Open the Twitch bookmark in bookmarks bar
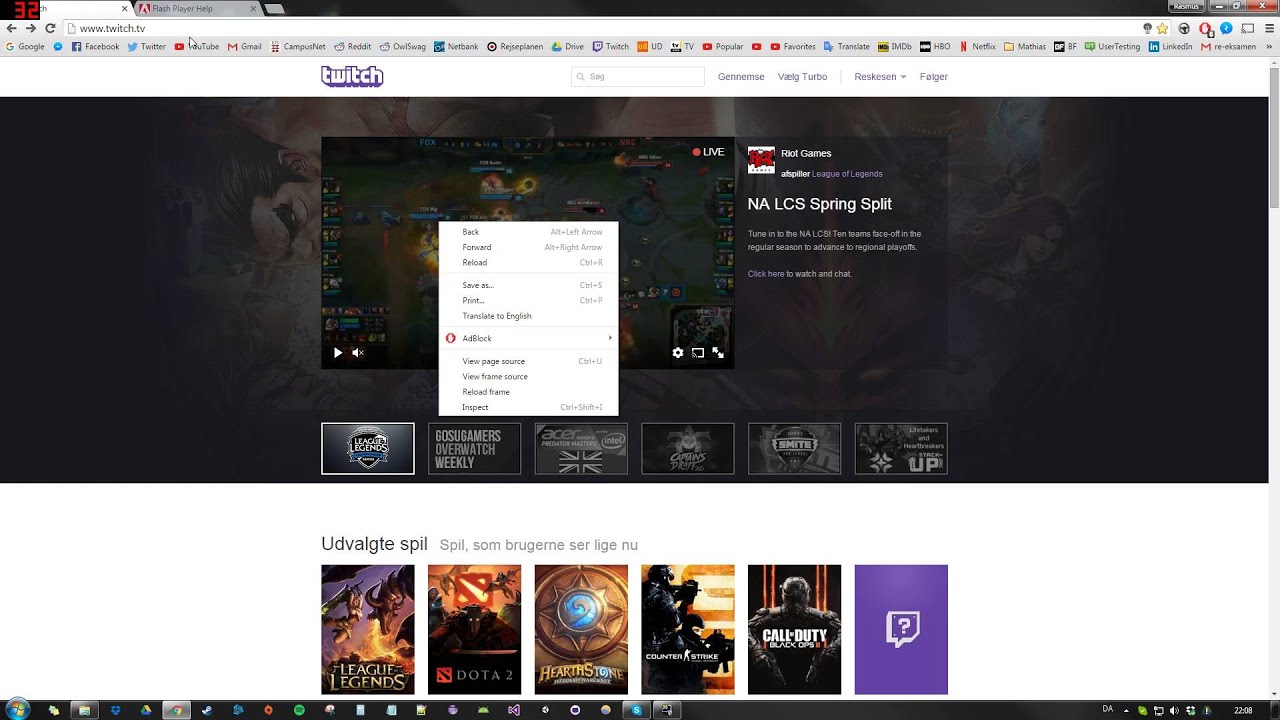Screen dimensions: 1280x720 [x=611, y=46]
